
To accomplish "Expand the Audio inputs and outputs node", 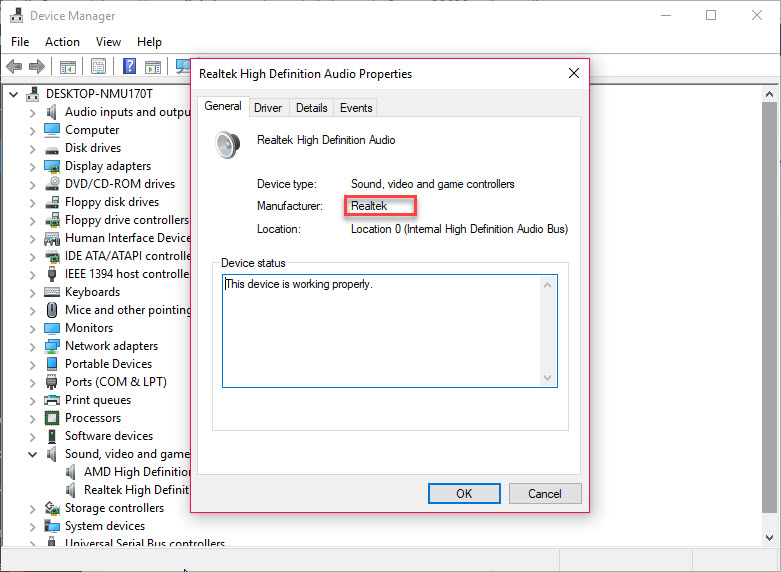I will [32, 113].
